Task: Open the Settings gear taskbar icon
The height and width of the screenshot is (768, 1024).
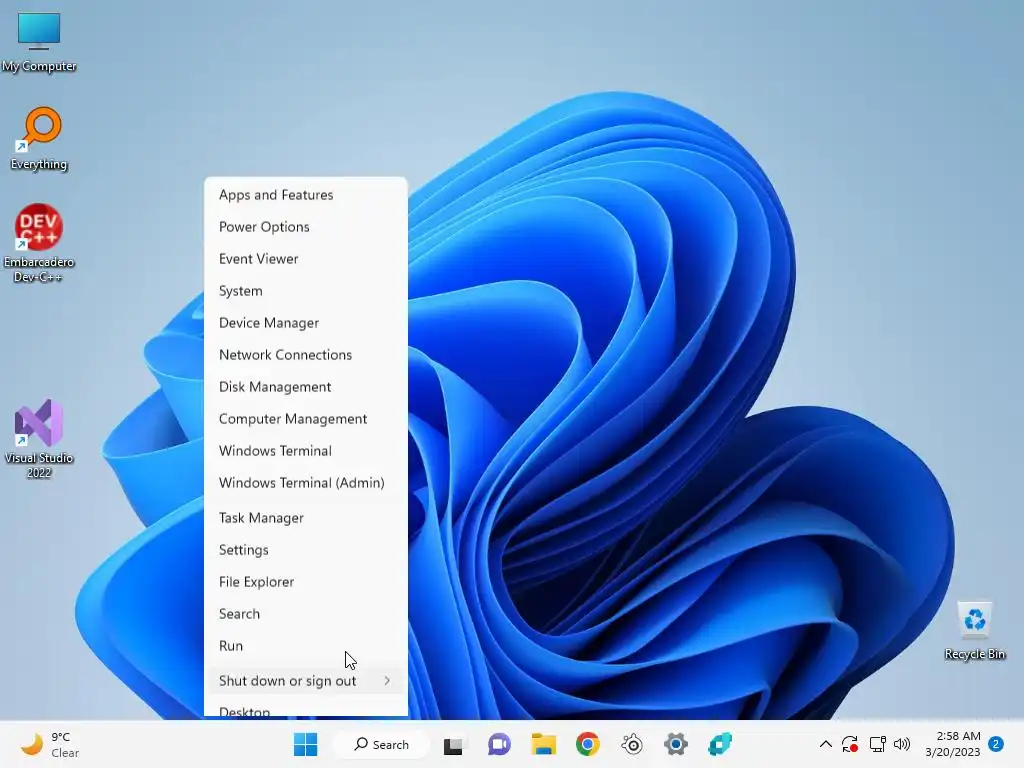Action: [x=676, y=744]
